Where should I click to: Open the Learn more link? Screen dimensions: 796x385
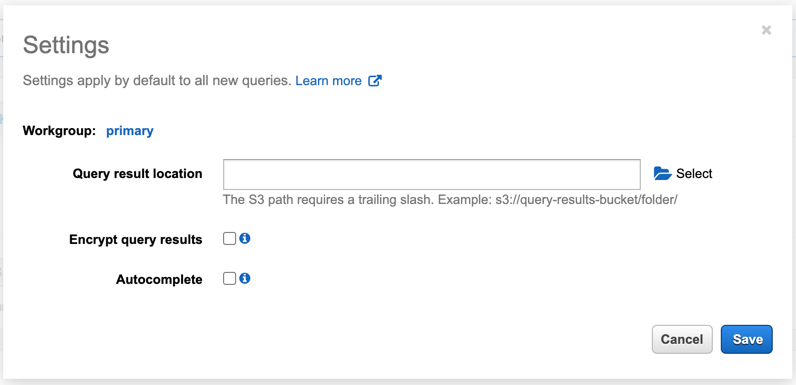click(x=328, y=81)
